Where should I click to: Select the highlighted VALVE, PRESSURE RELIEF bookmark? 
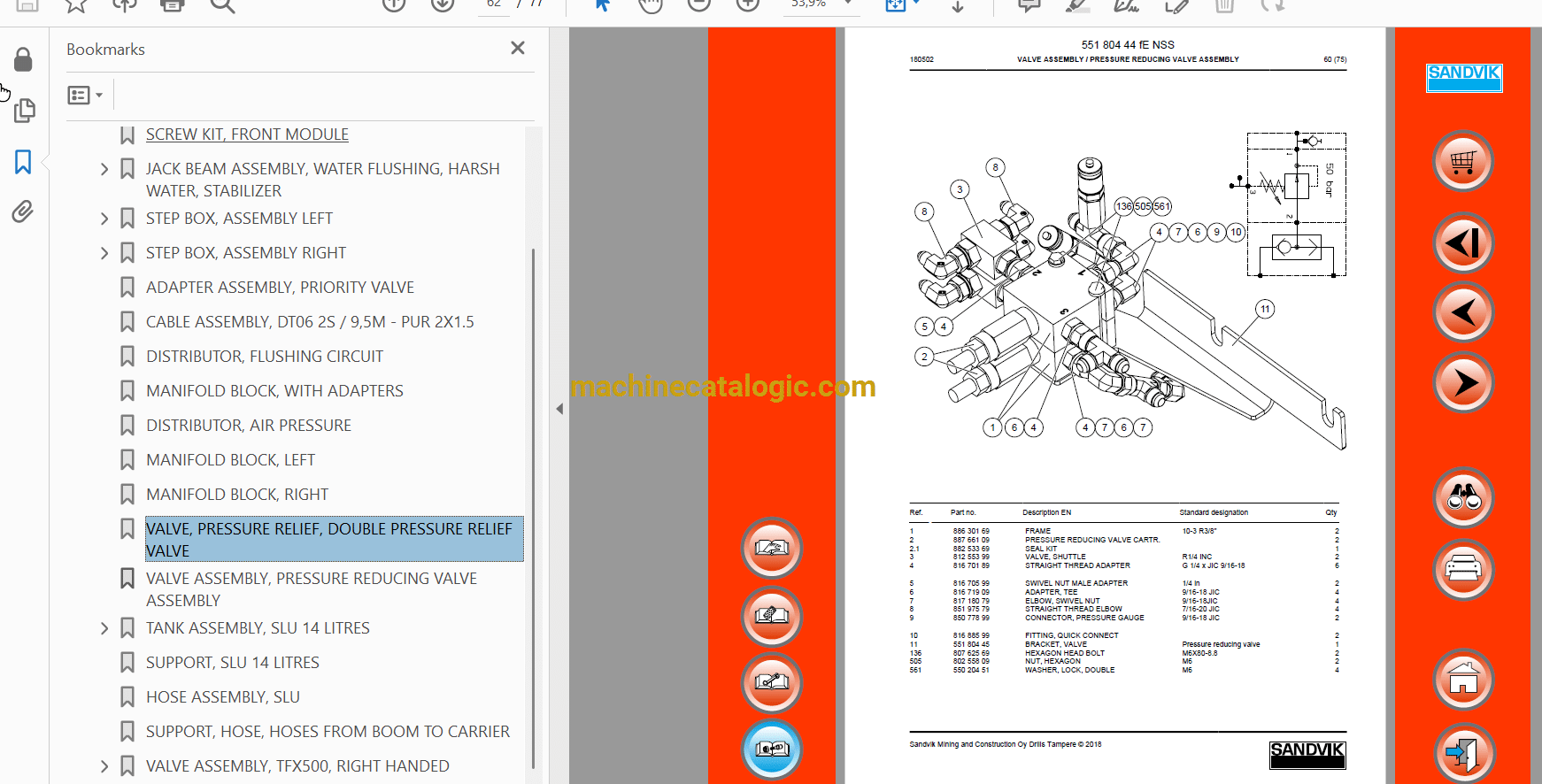[335, 540]
